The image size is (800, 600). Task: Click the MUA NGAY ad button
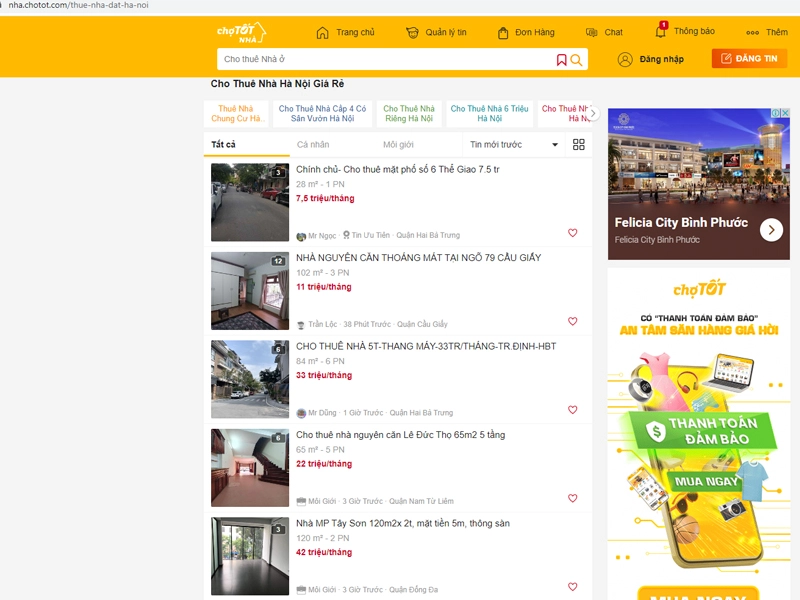706,481
